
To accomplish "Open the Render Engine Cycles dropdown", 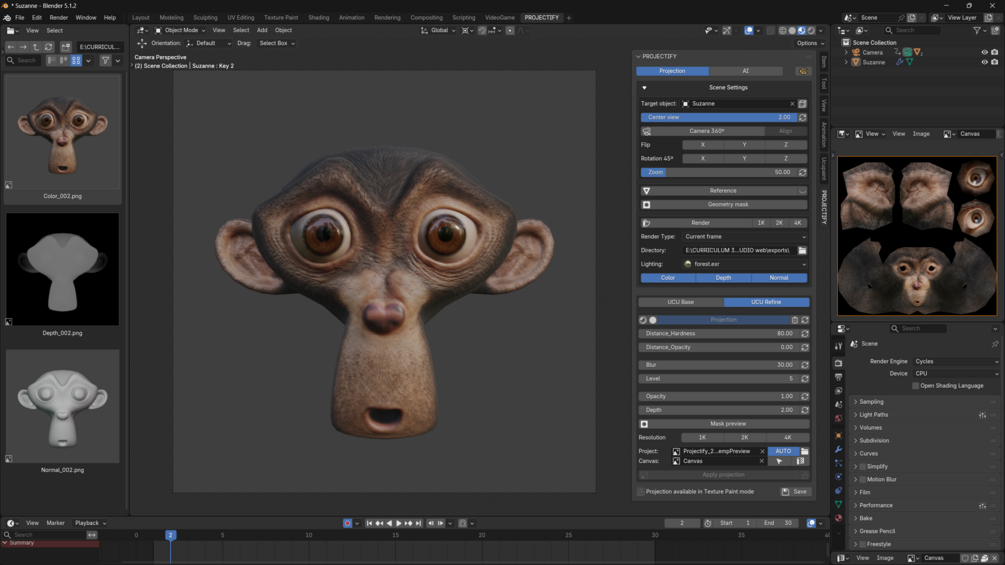I will click(956, 361).
